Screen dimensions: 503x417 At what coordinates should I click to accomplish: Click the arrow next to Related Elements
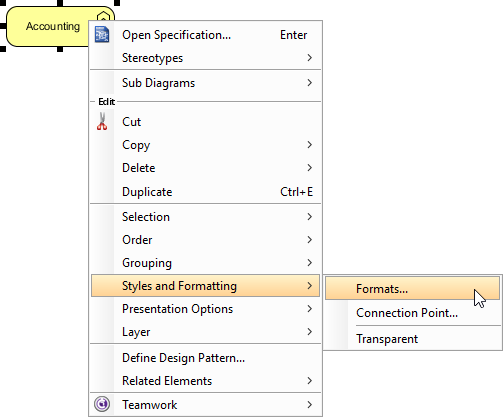pyautogui.click(x=310, y=381)
